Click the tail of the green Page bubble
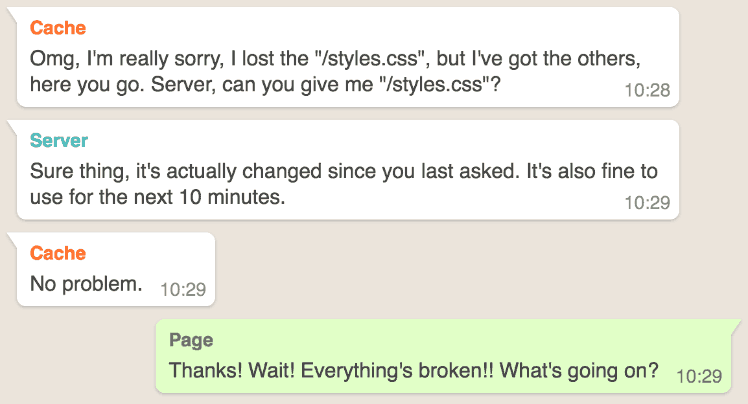 pyautogui.click(x=735, y=325)
